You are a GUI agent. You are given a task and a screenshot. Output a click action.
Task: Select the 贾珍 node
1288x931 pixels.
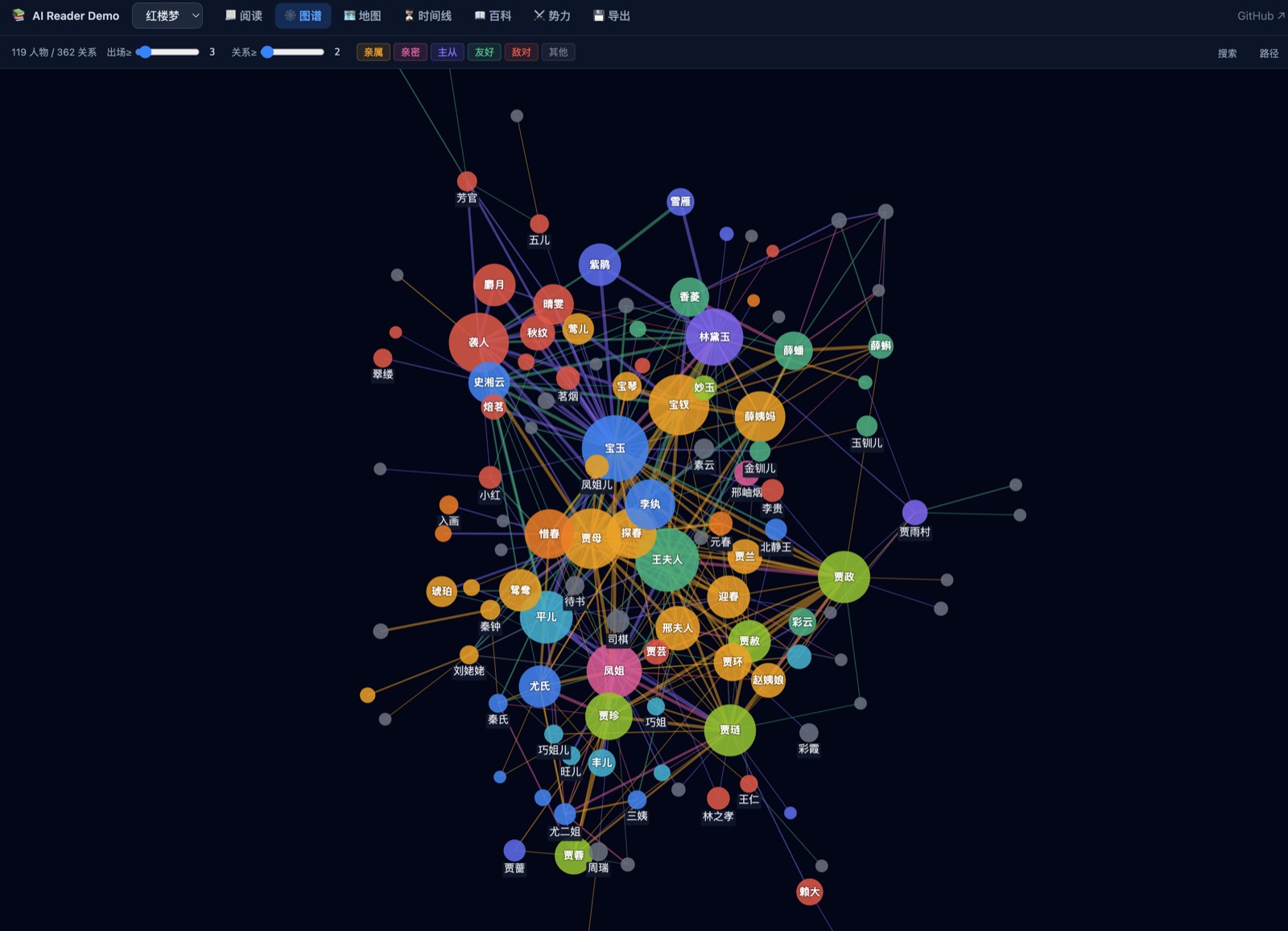(x=609, y=715)
